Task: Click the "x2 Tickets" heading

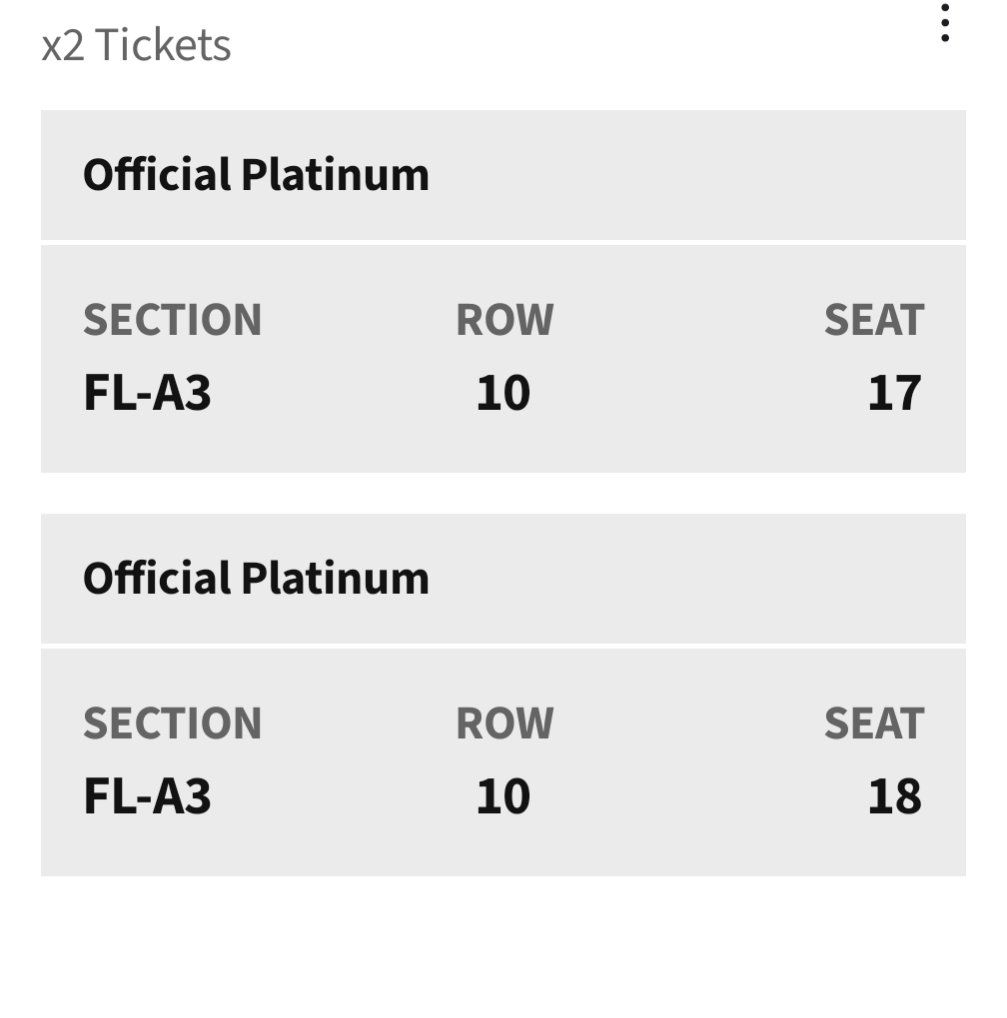Action: point(136,46)
